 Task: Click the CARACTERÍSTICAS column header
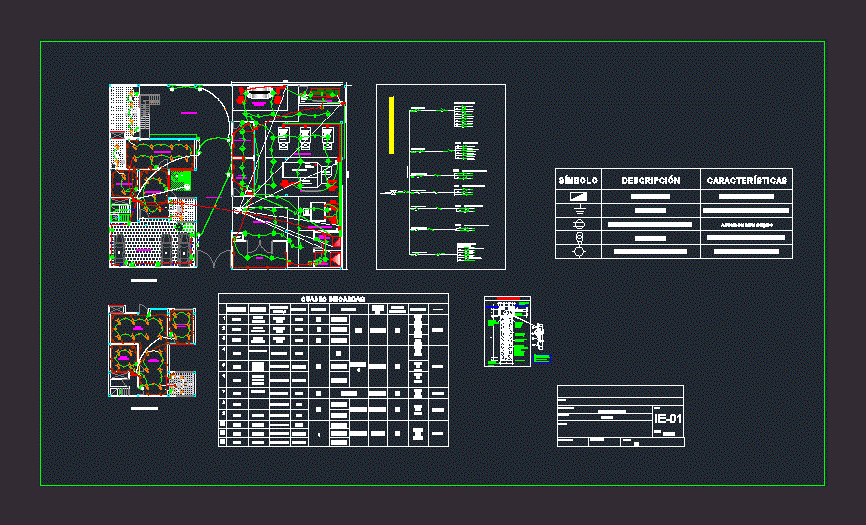click(x=746, y=180)
